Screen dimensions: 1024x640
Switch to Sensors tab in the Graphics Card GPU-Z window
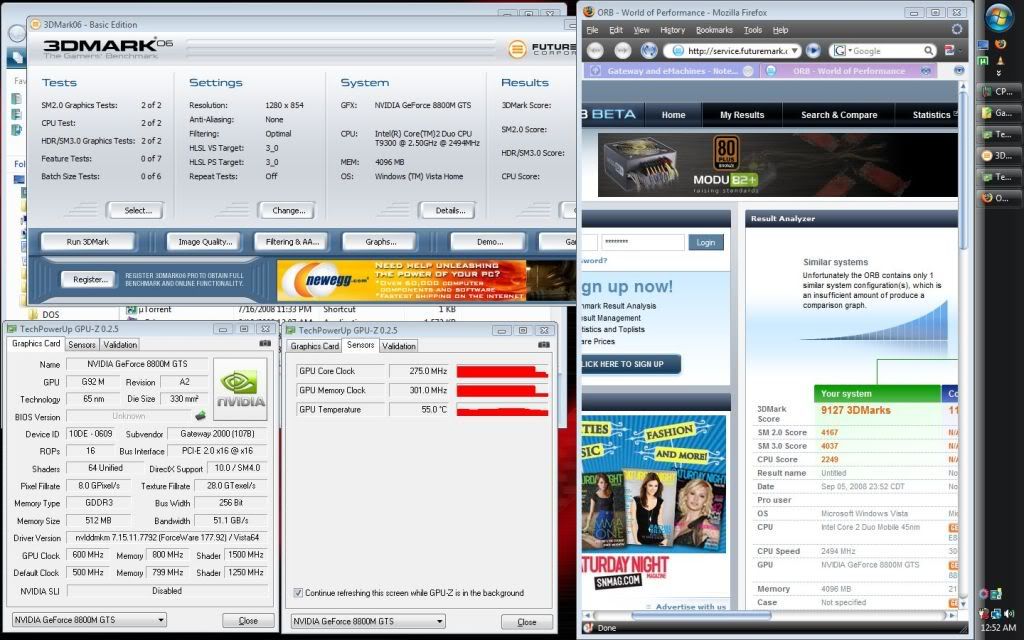pyautogui.click(x=82, y=344)
